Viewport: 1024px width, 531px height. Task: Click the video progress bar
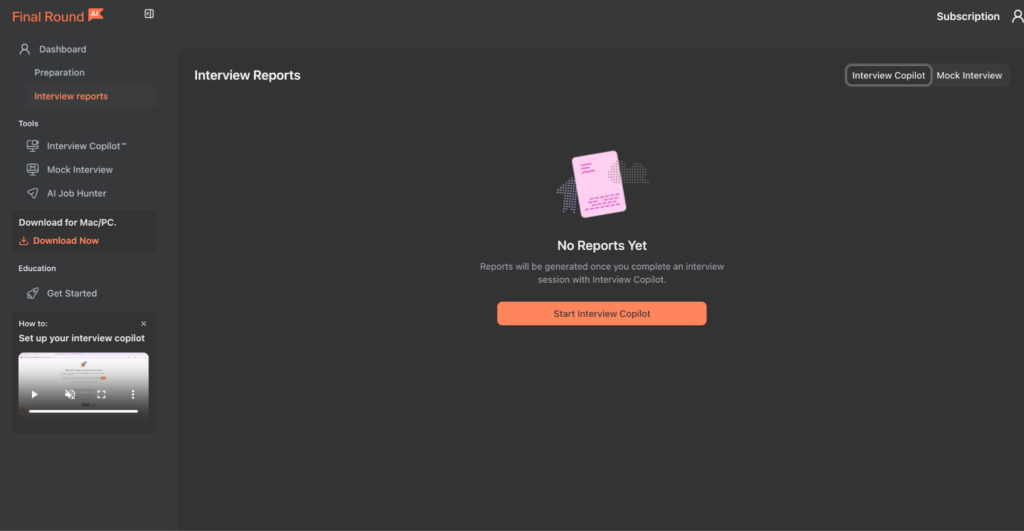click(x=84, y=411)
